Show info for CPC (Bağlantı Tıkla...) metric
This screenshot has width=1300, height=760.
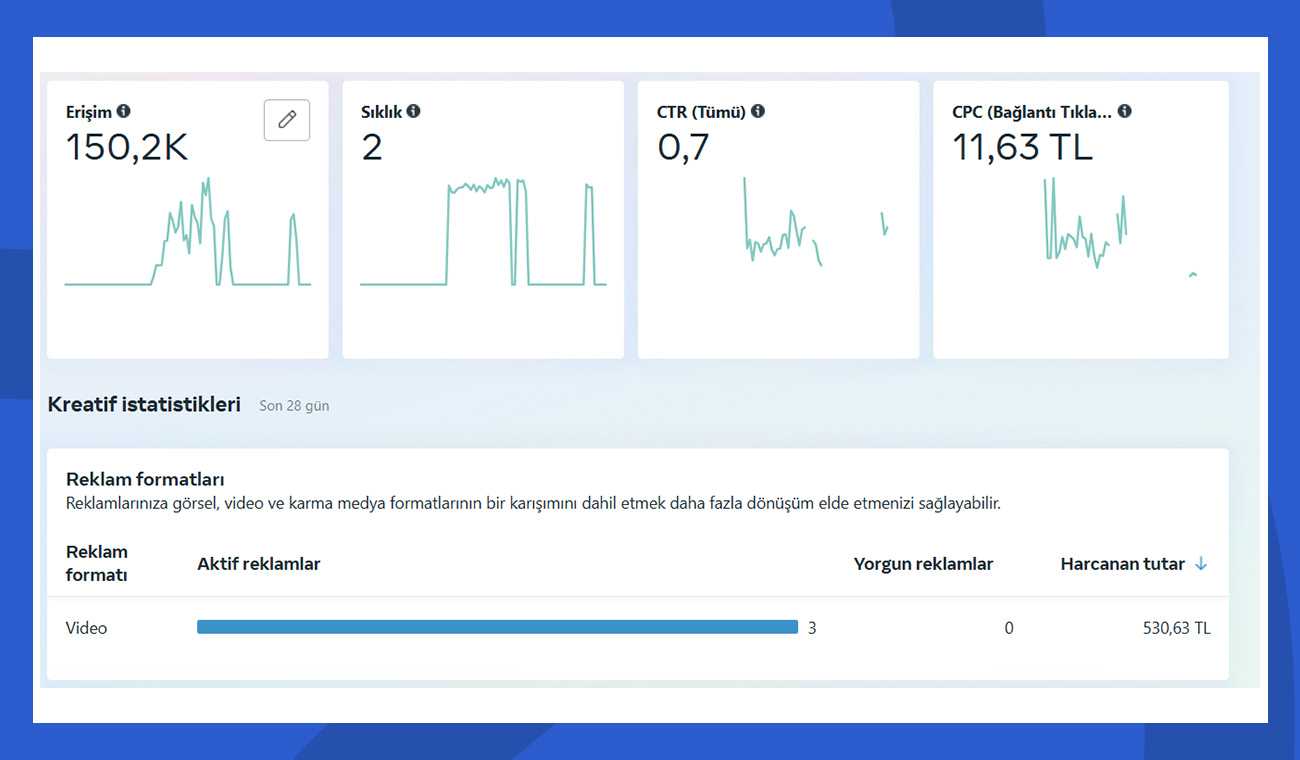1124,112
